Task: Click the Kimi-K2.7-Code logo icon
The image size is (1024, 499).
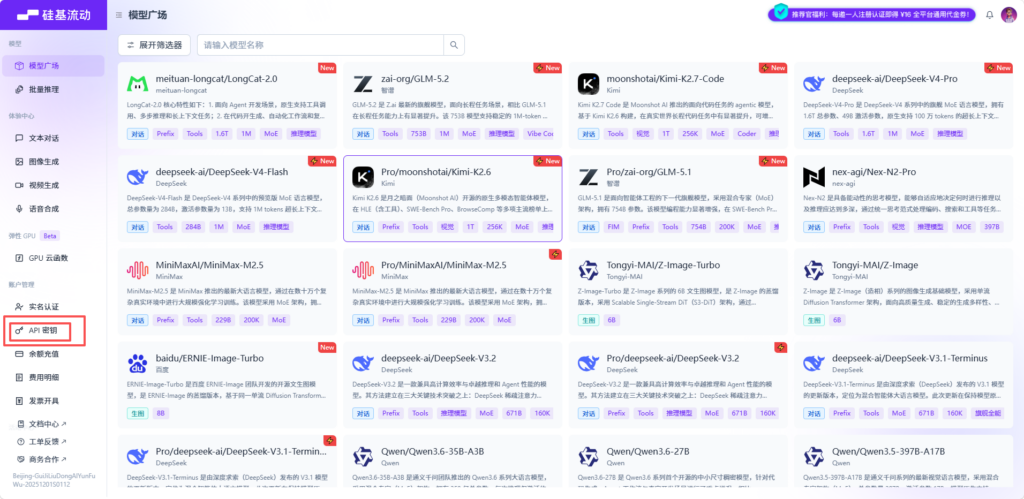Action: (x=588, y=84)
